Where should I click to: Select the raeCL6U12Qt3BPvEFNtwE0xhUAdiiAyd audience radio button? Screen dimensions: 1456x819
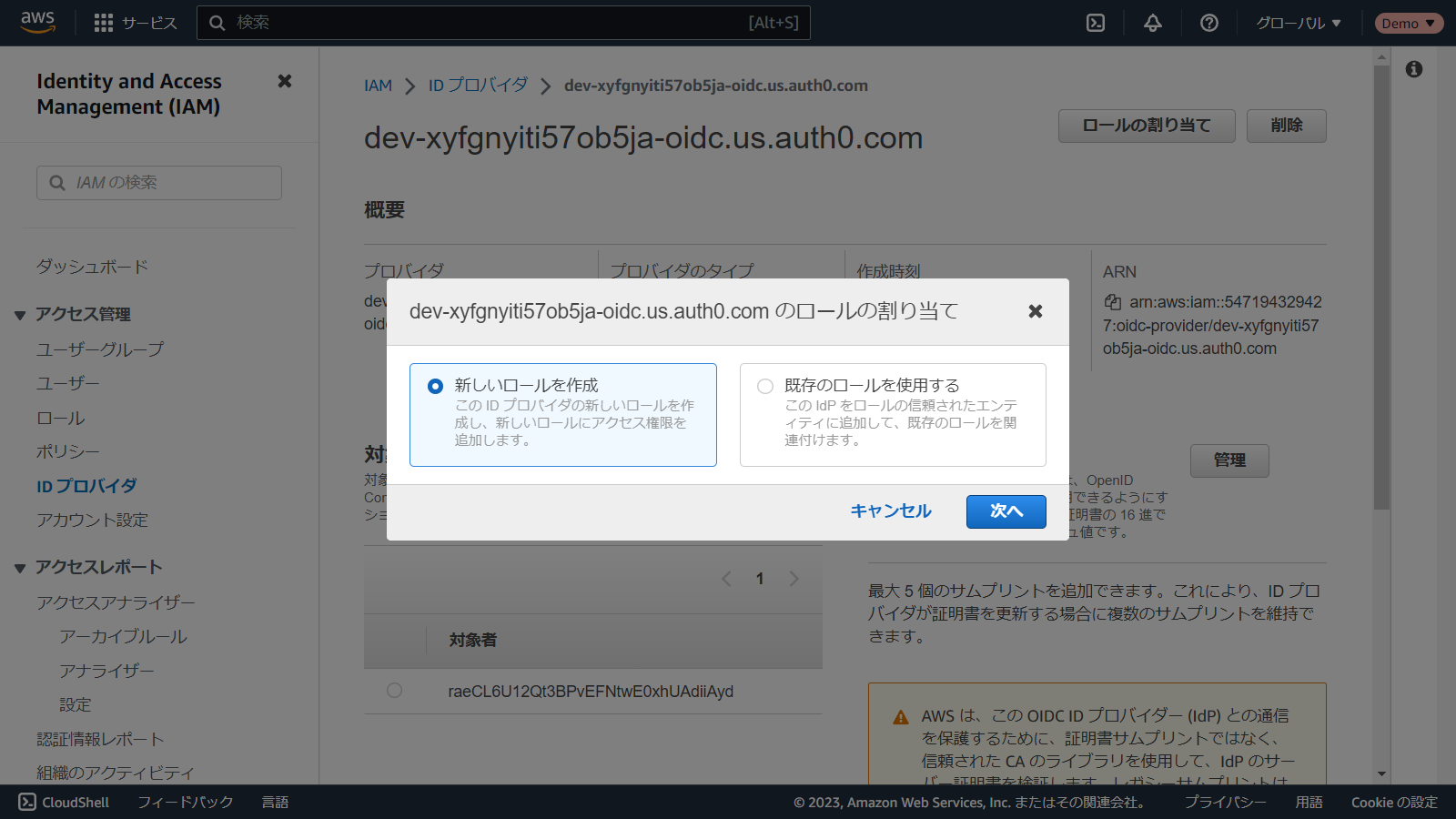(394, 691)
